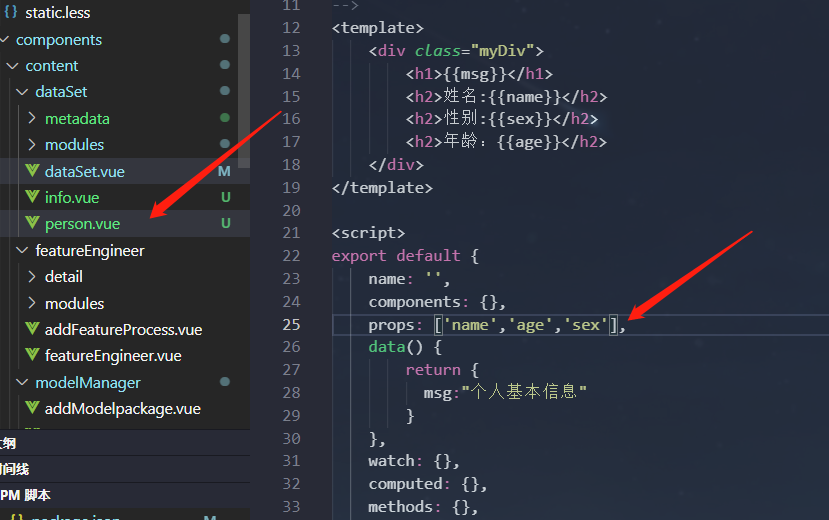Click status dot on modelManager folder
Viewport: 829px width, 520px height.
tap(225, 382)
